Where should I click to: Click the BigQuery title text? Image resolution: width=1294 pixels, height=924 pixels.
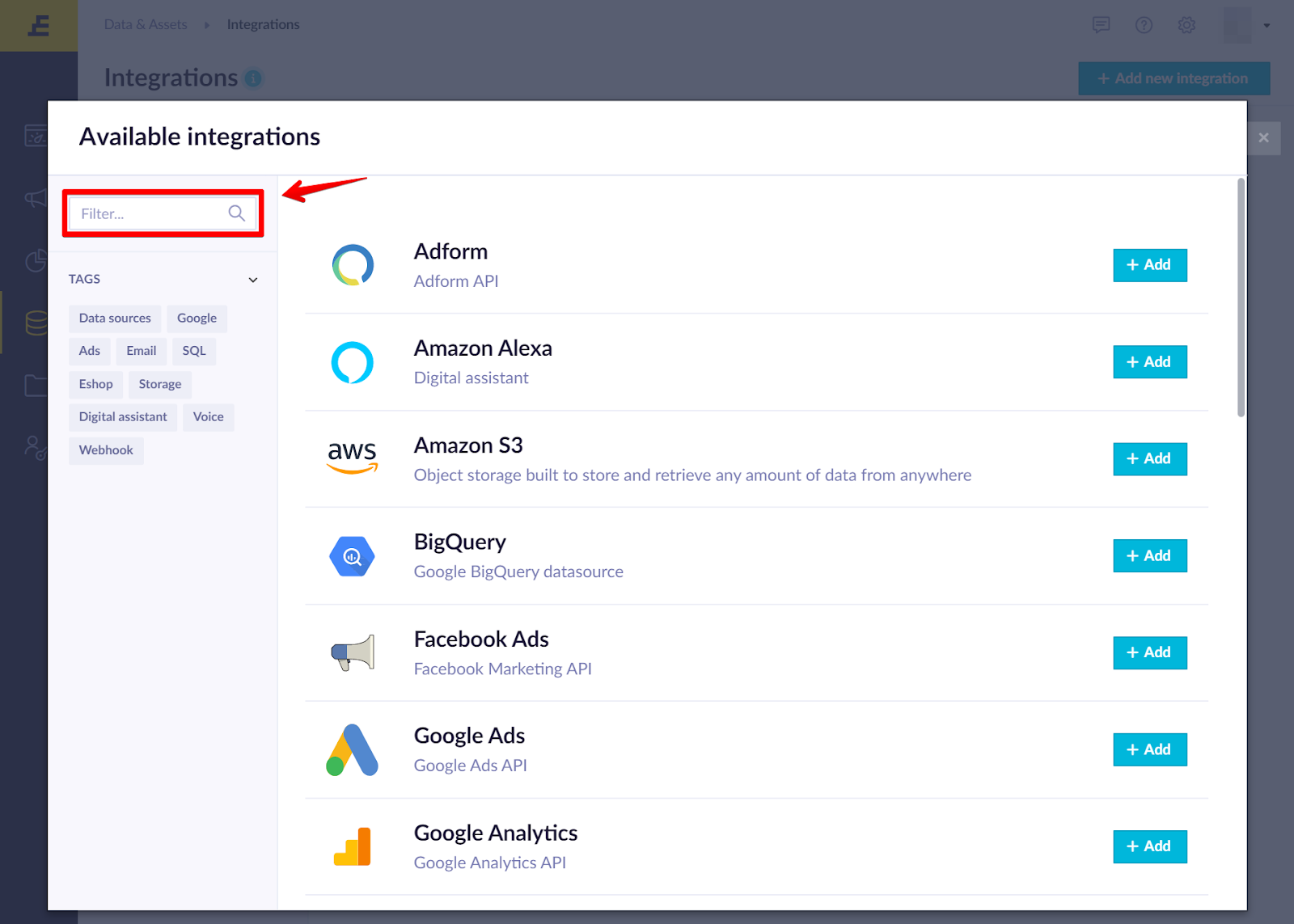coord(460,542)
